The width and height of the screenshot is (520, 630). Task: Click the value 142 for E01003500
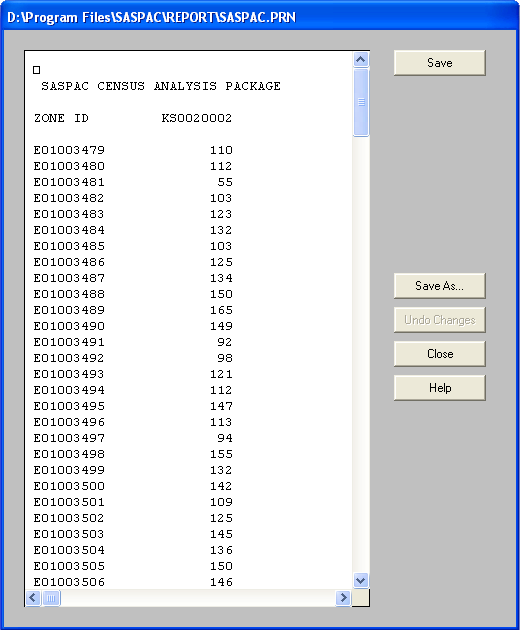pos(221,486)
